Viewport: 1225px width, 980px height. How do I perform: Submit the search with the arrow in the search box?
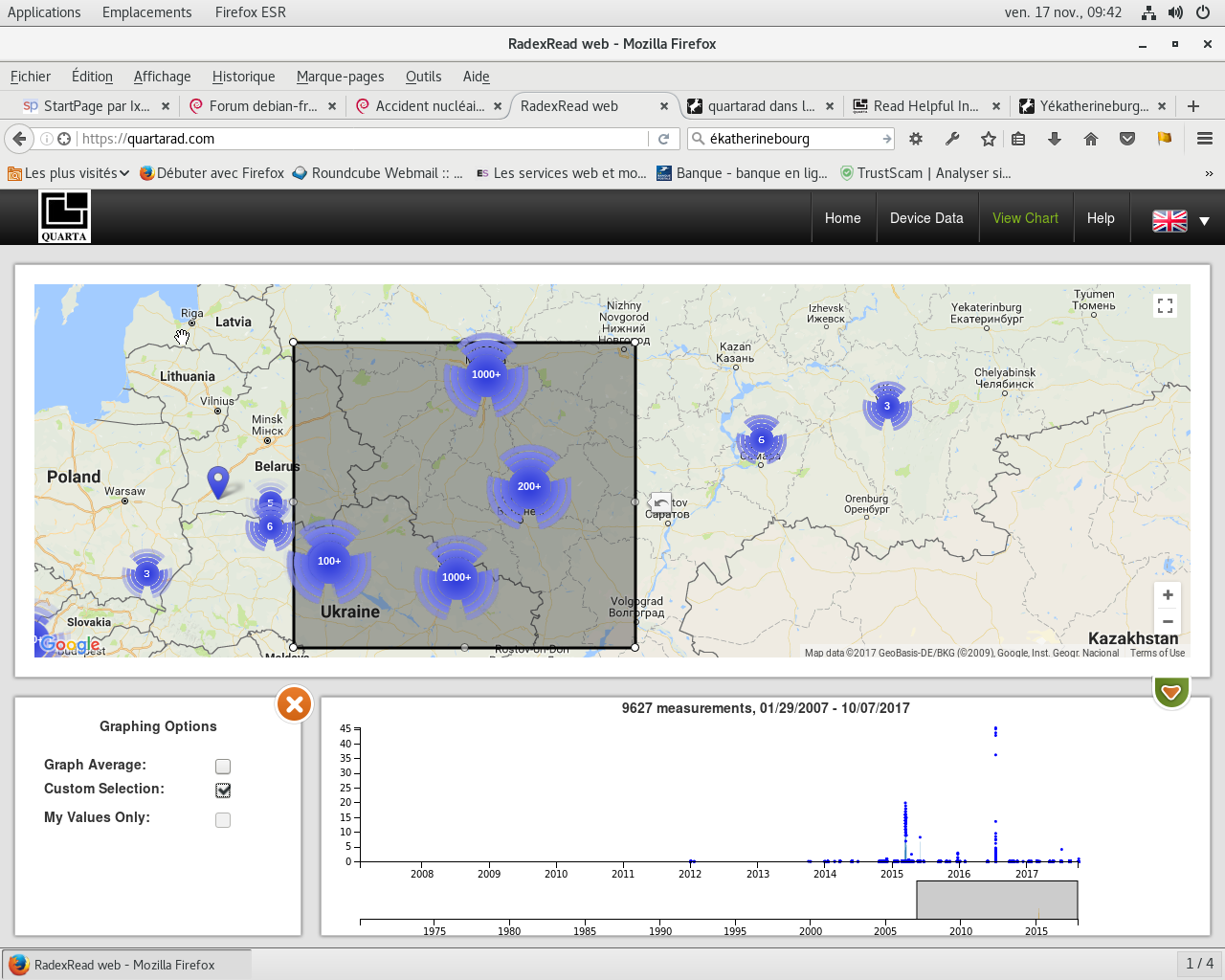pyautogui.click(x=887, y=139)
